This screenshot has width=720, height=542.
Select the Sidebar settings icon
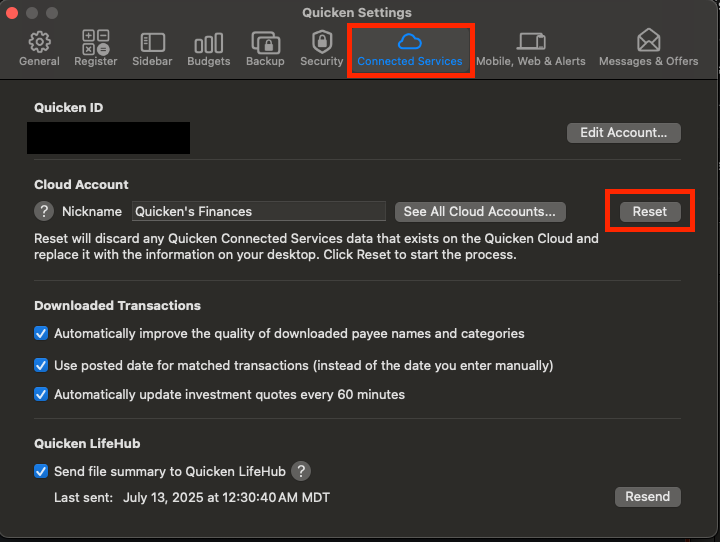(x=152, y=42)
